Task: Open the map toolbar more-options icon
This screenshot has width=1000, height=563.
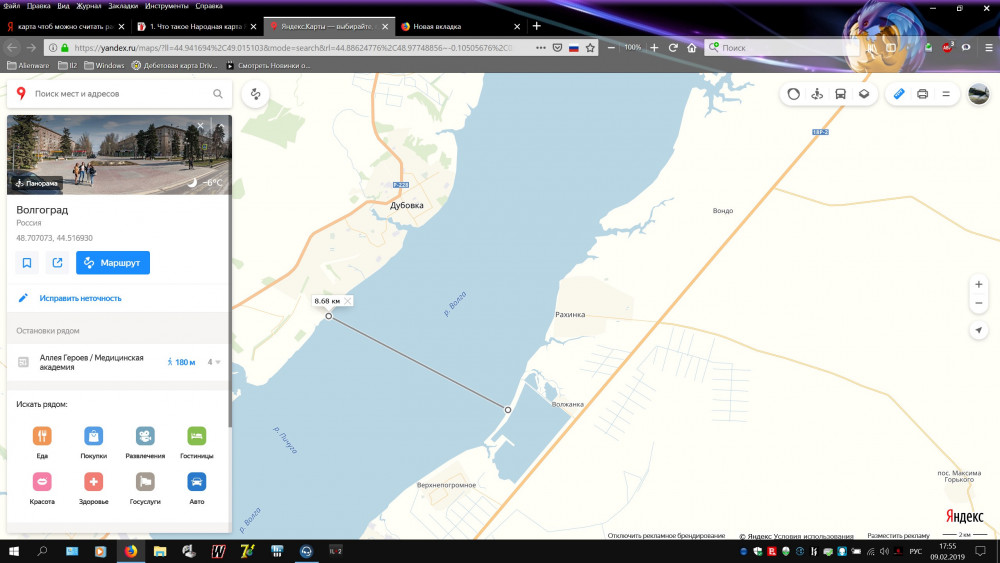Action: [946, 94]
